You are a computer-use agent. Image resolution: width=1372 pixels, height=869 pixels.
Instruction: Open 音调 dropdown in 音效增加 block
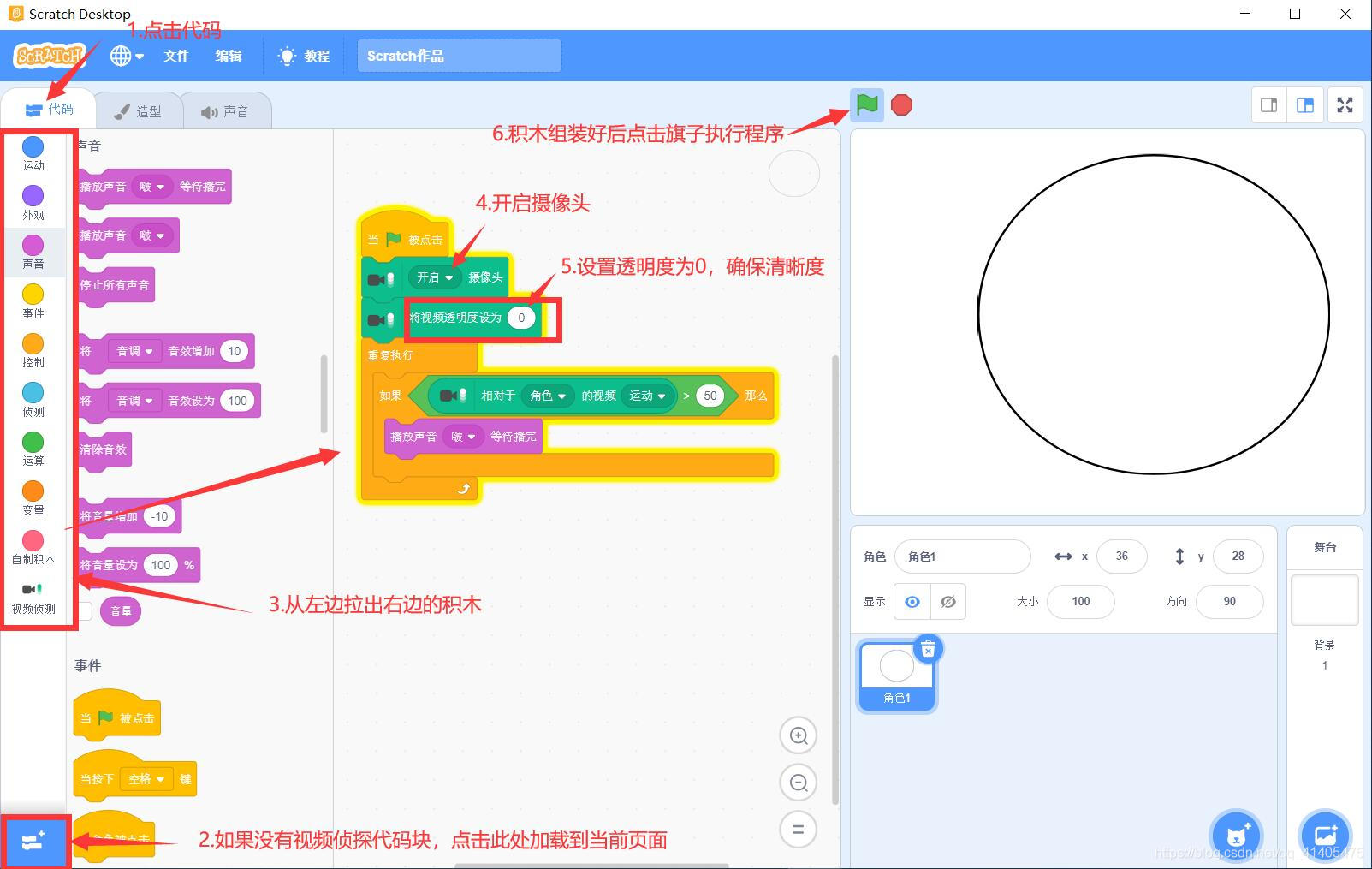pos(134,351)
